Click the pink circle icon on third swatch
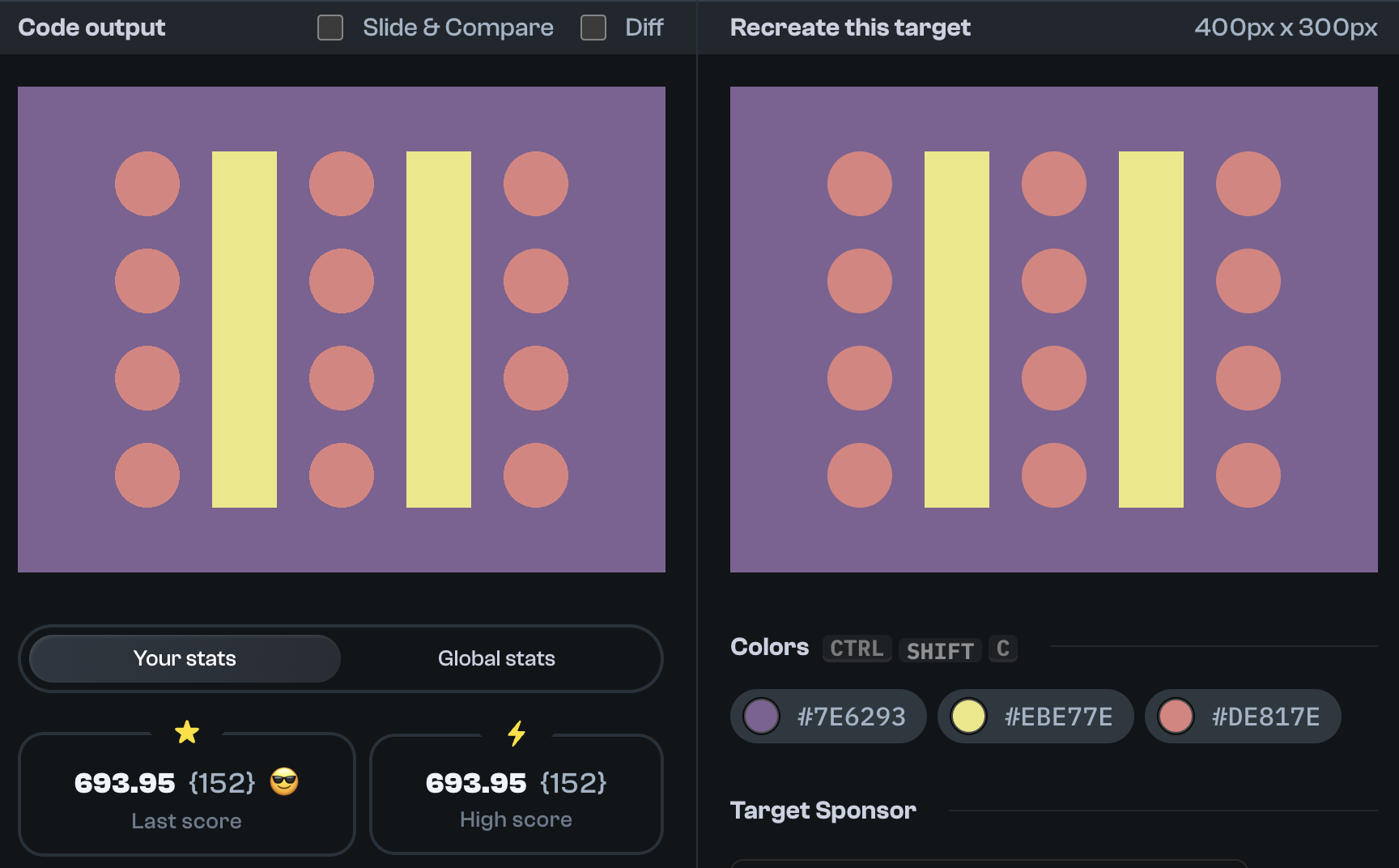The height and width of the screenshot is (868, 1399). (1176, 716)
